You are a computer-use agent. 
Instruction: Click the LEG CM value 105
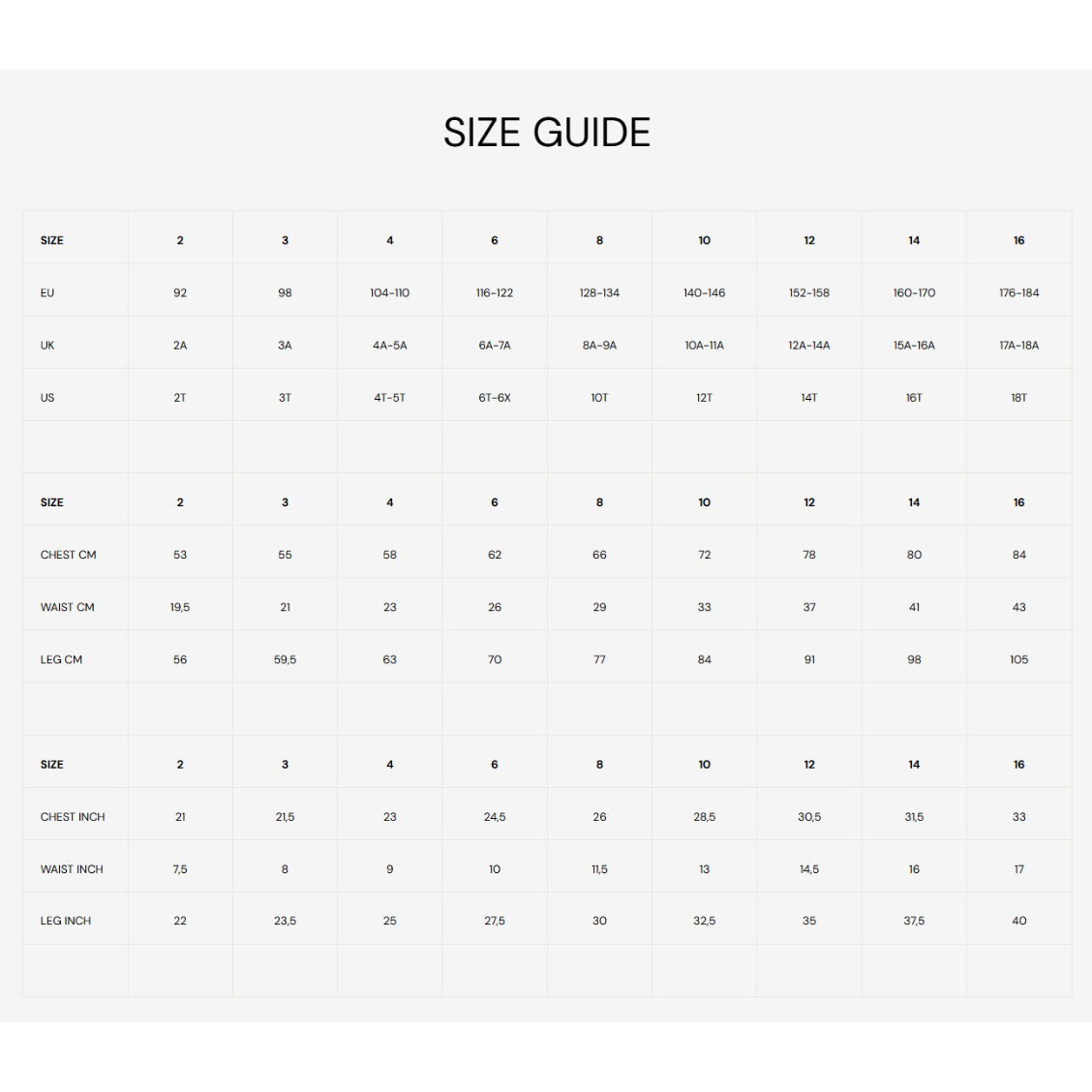click(x=1018, y=659)
